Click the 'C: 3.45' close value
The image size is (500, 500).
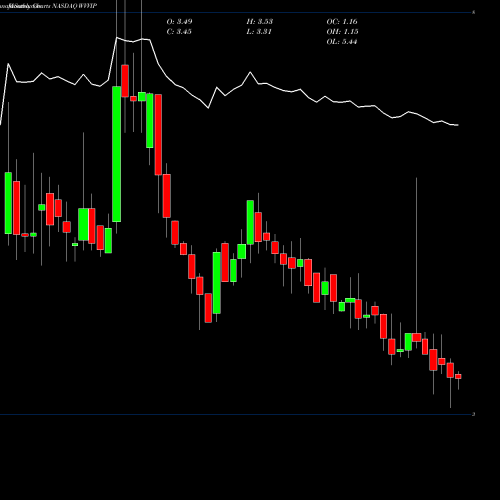(x=179, y=32)
